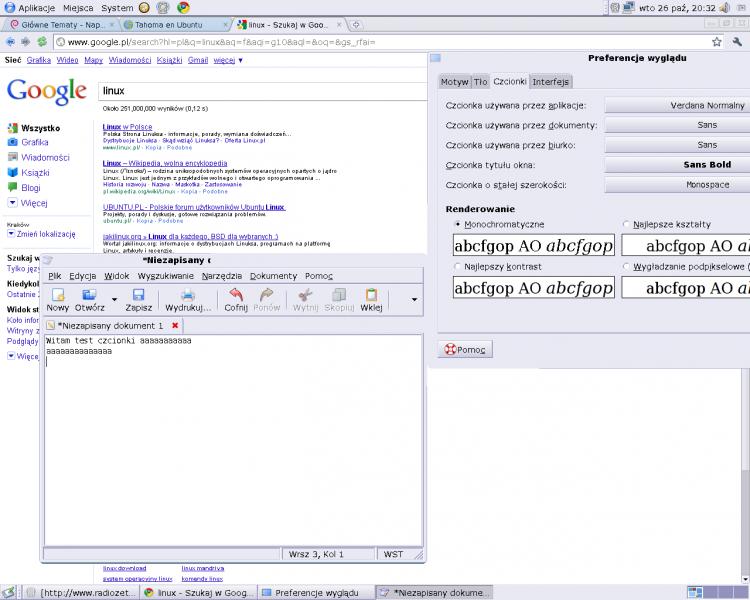The height and width of the screenshot is (600, 750).
Task: Open the browser wrench settings icon
Action: [x=739, y=42]
